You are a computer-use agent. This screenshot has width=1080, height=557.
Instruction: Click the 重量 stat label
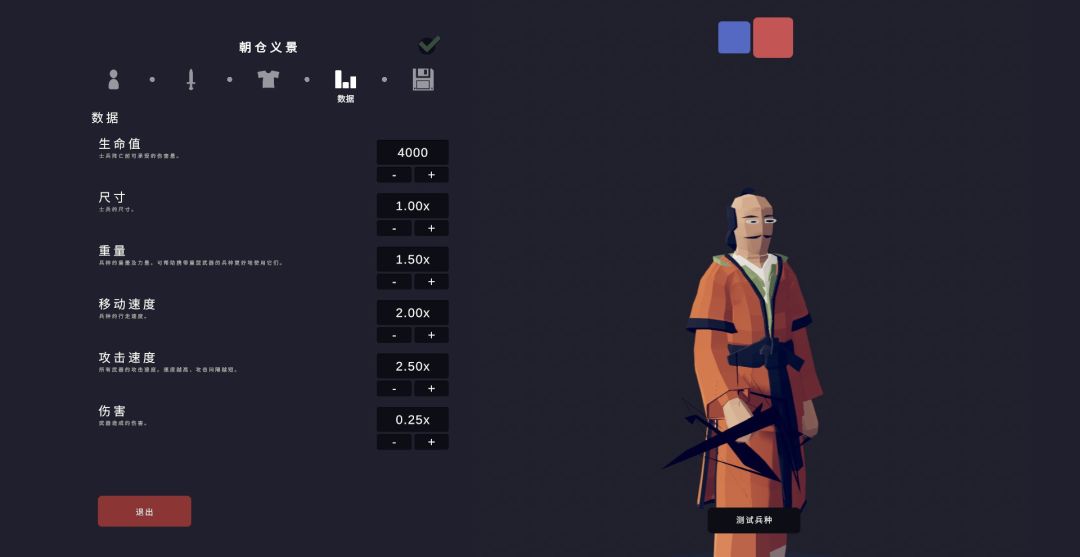click(x=112, y=251)
